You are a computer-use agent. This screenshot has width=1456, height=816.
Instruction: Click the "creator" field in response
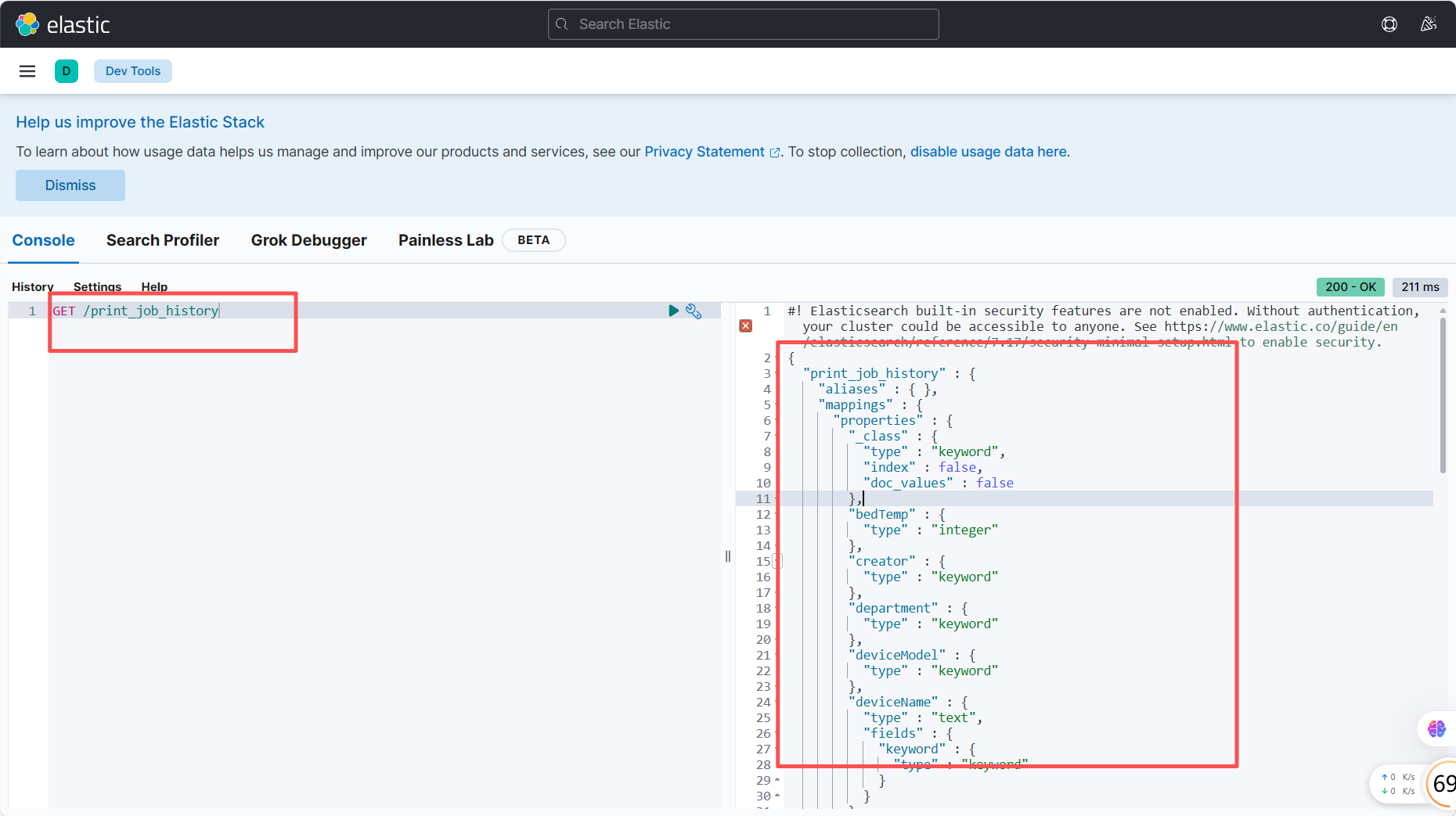(x=881, y=561)
